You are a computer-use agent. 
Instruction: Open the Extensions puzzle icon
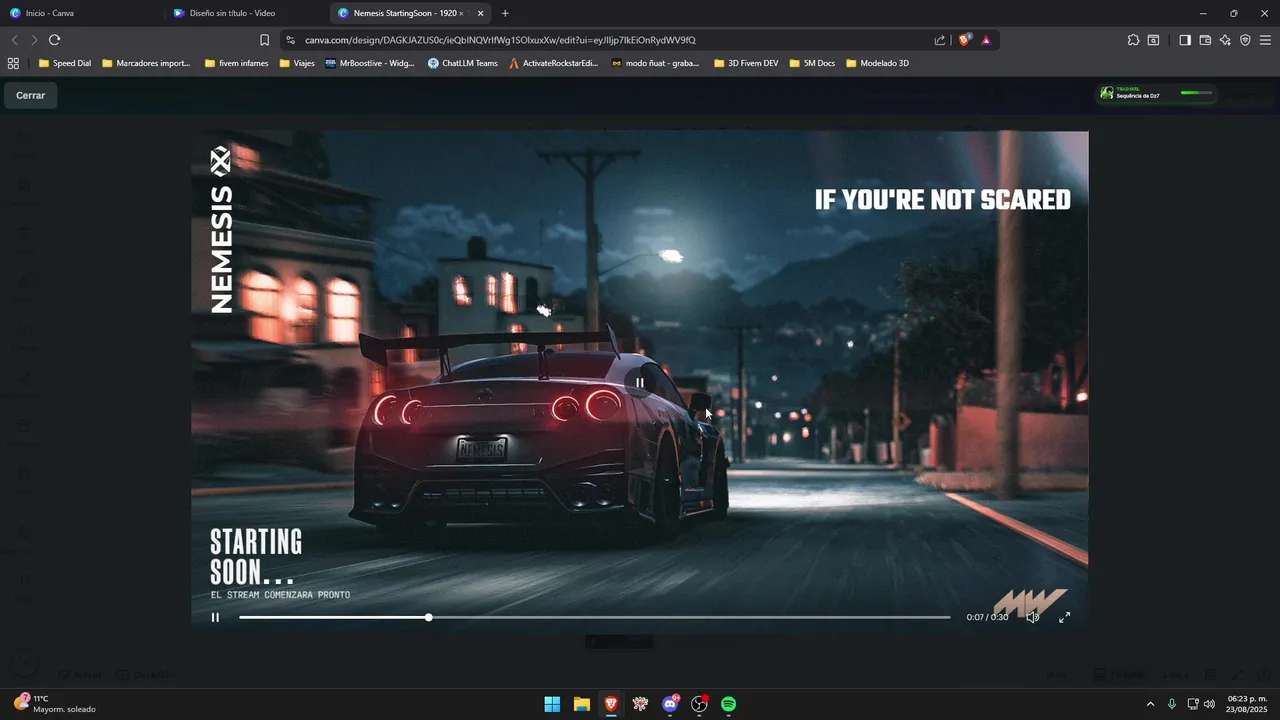[1133, 40]
